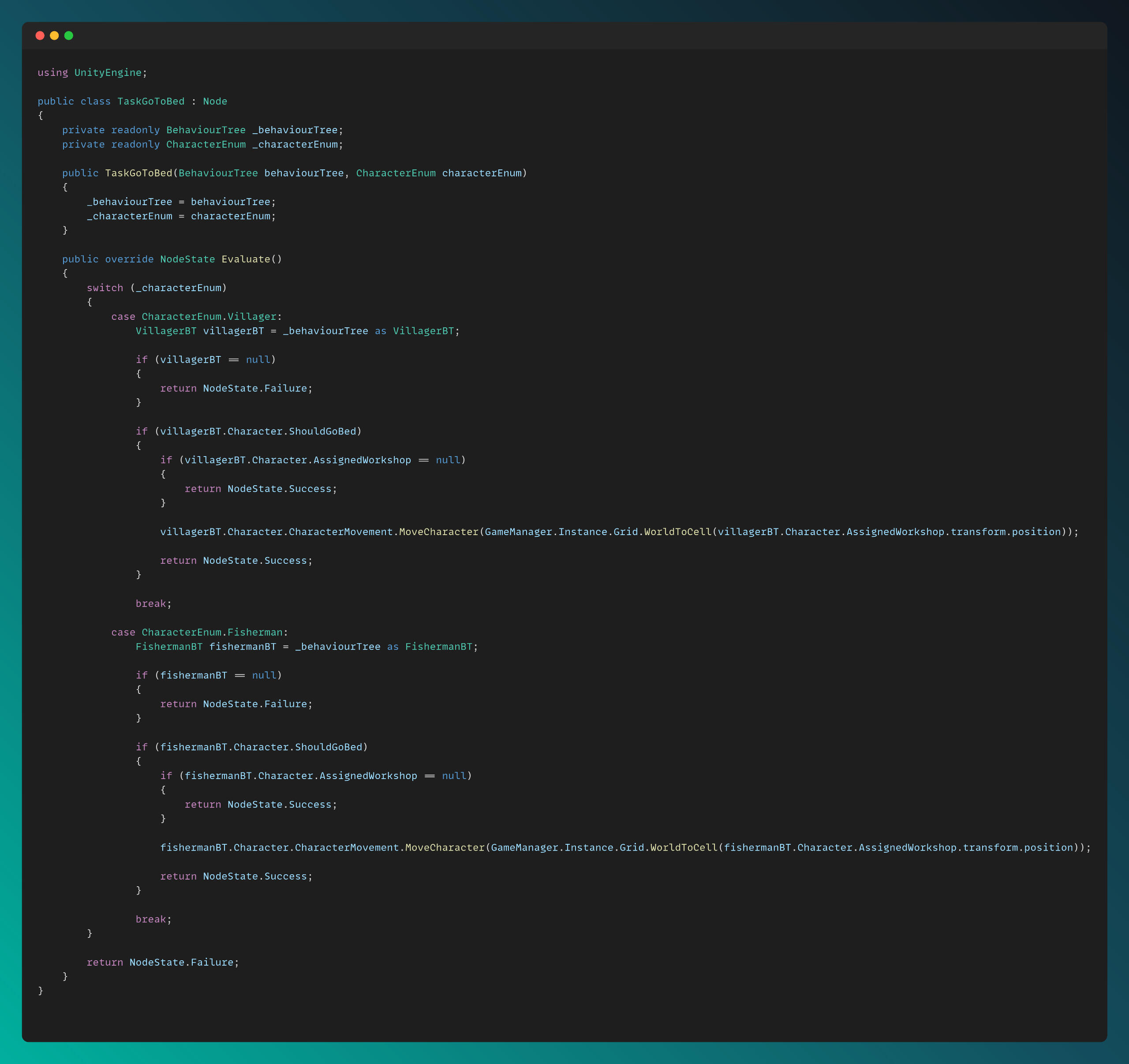Click WorldToCell in the villager line
1129x1064 pixels.
pyautogui.click(x=677, y=532)
